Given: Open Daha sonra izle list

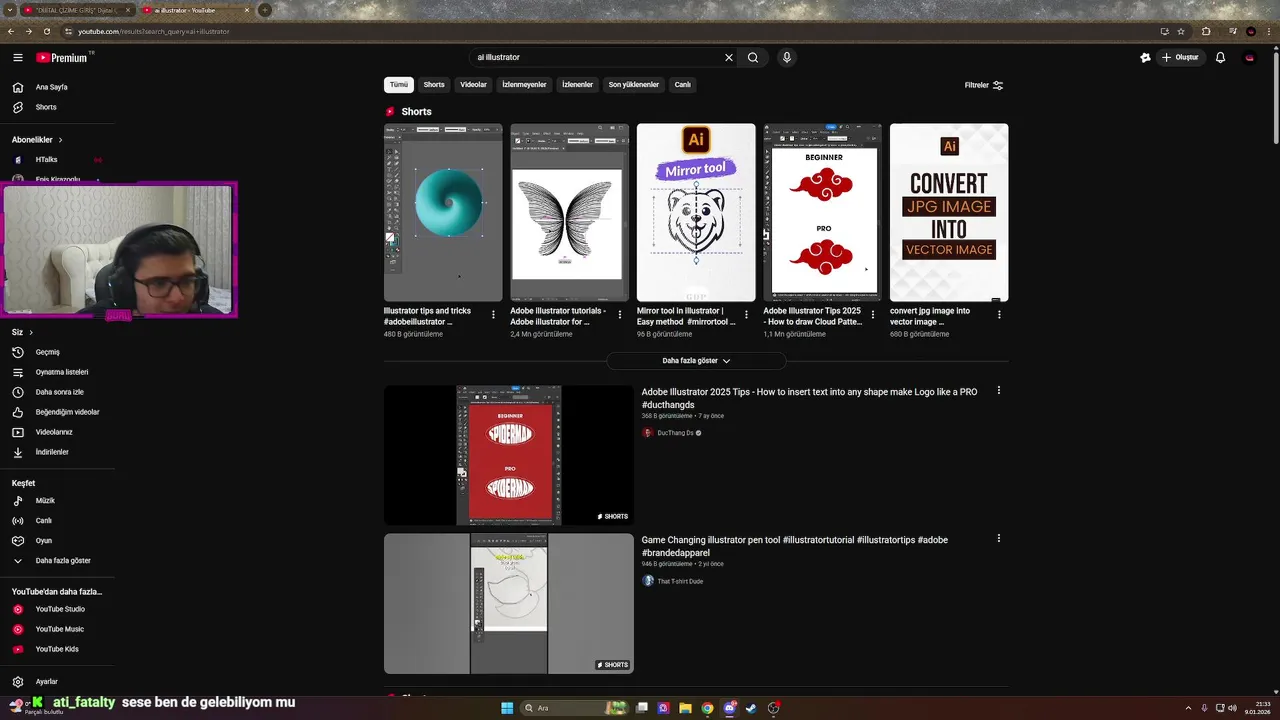Looking at the screenshot, I should coord(57,392).
